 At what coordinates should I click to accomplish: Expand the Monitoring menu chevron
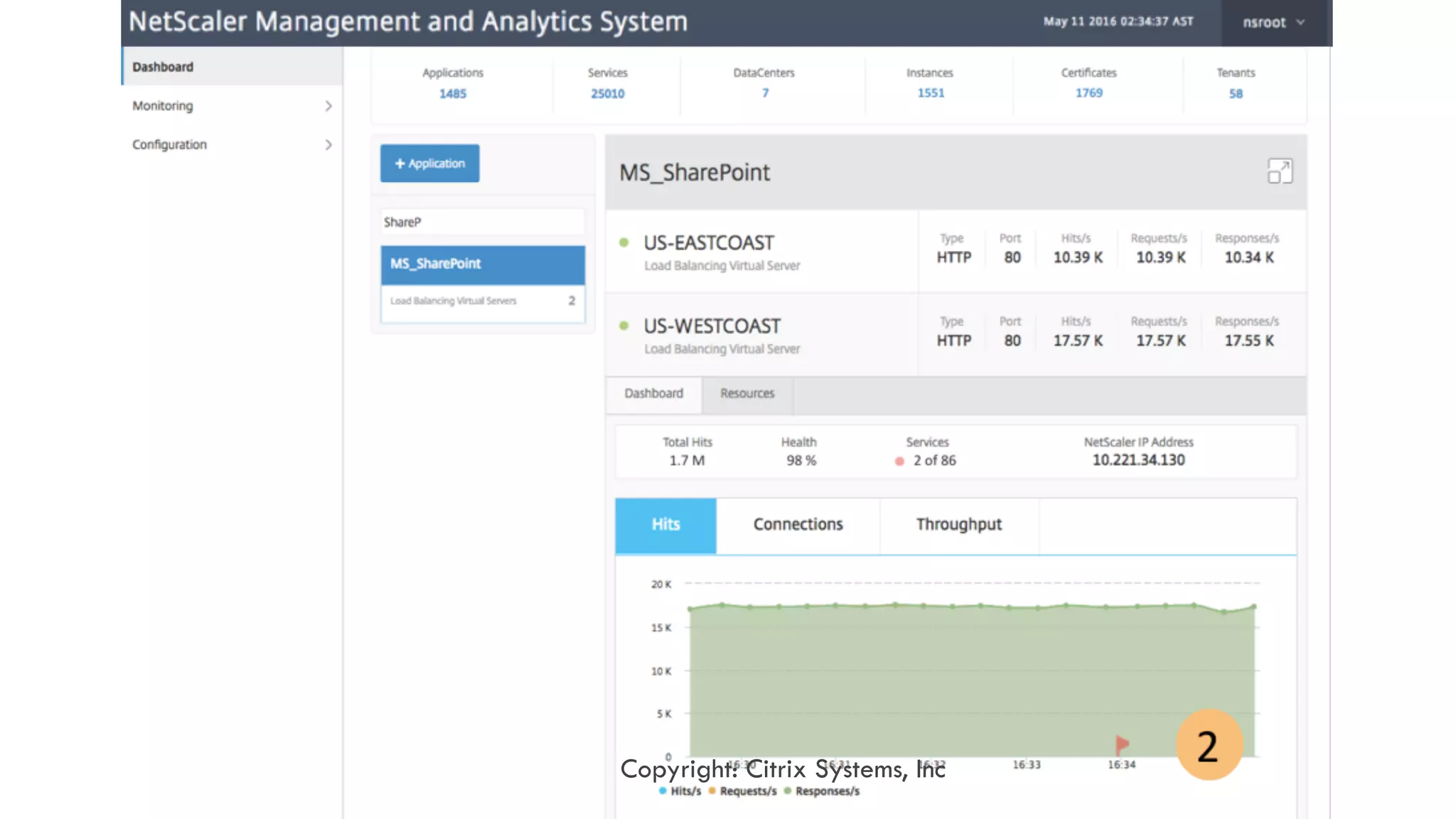click(328, 106)
